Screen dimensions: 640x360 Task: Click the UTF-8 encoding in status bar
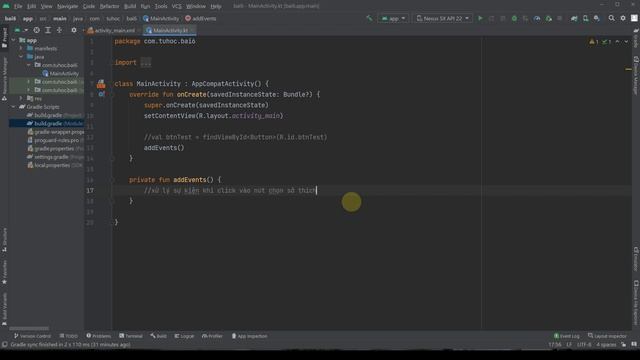584,345
